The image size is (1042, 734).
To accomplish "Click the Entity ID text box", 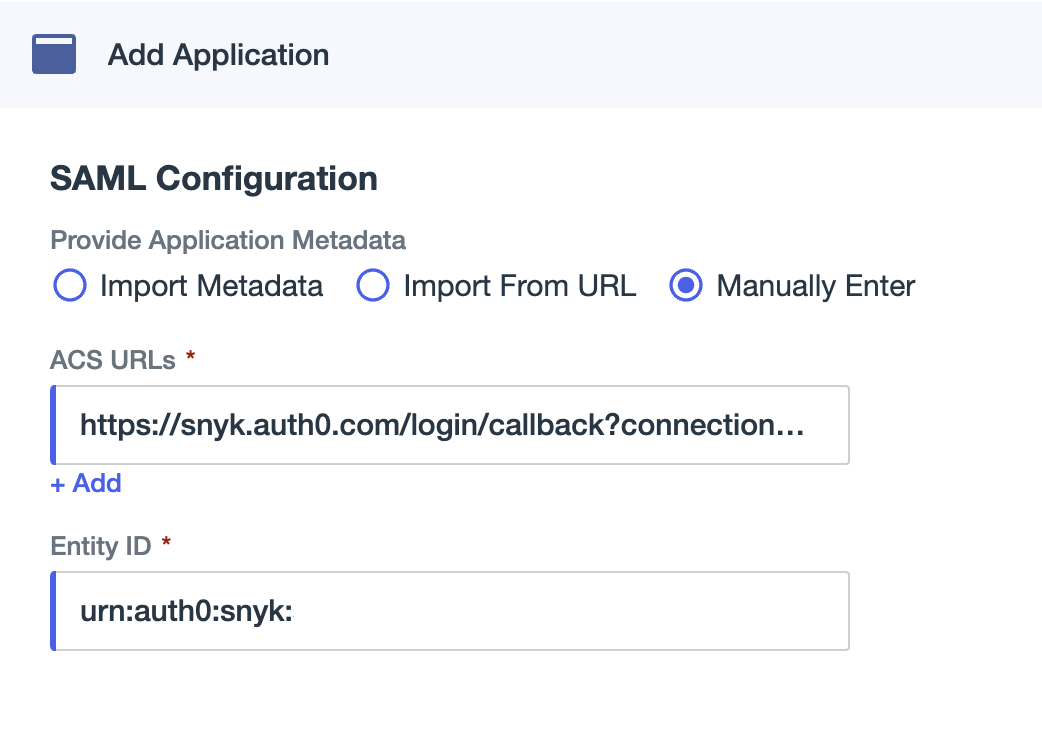I will click(x=450, y=610).
